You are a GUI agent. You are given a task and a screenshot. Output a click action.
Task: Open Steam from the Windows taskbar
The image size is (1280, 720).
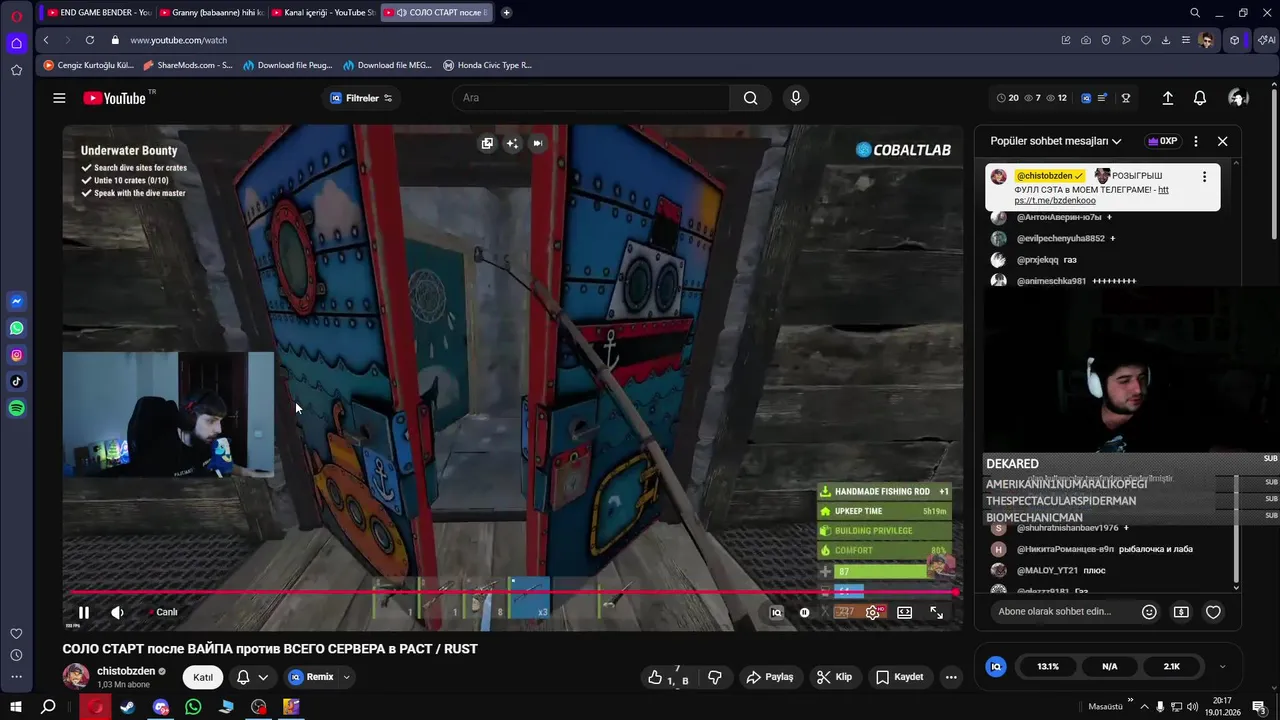pyautogui.click(x=127, y=707)
